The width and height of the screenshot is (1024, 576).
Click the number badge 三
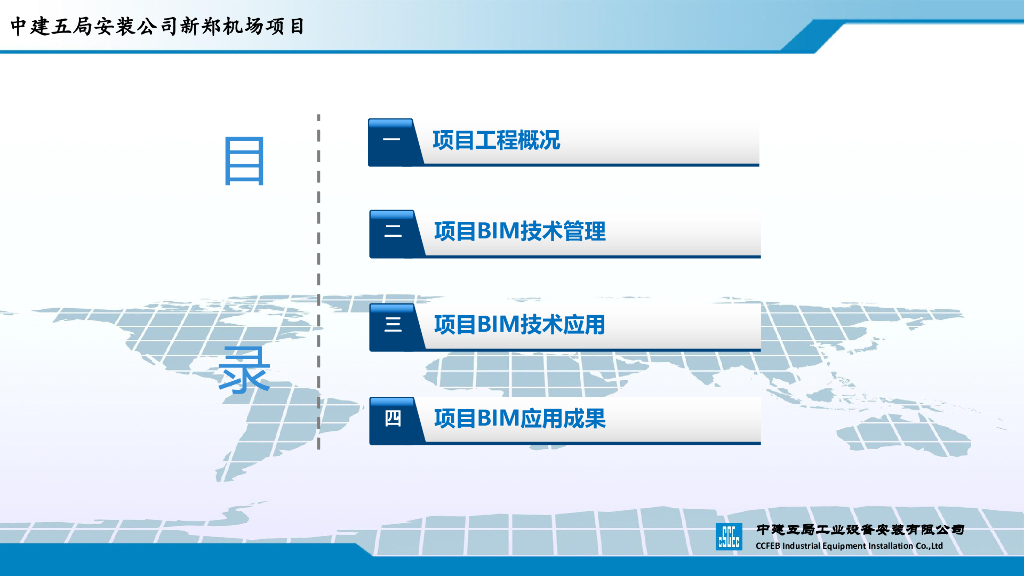[x=392, y=326]
